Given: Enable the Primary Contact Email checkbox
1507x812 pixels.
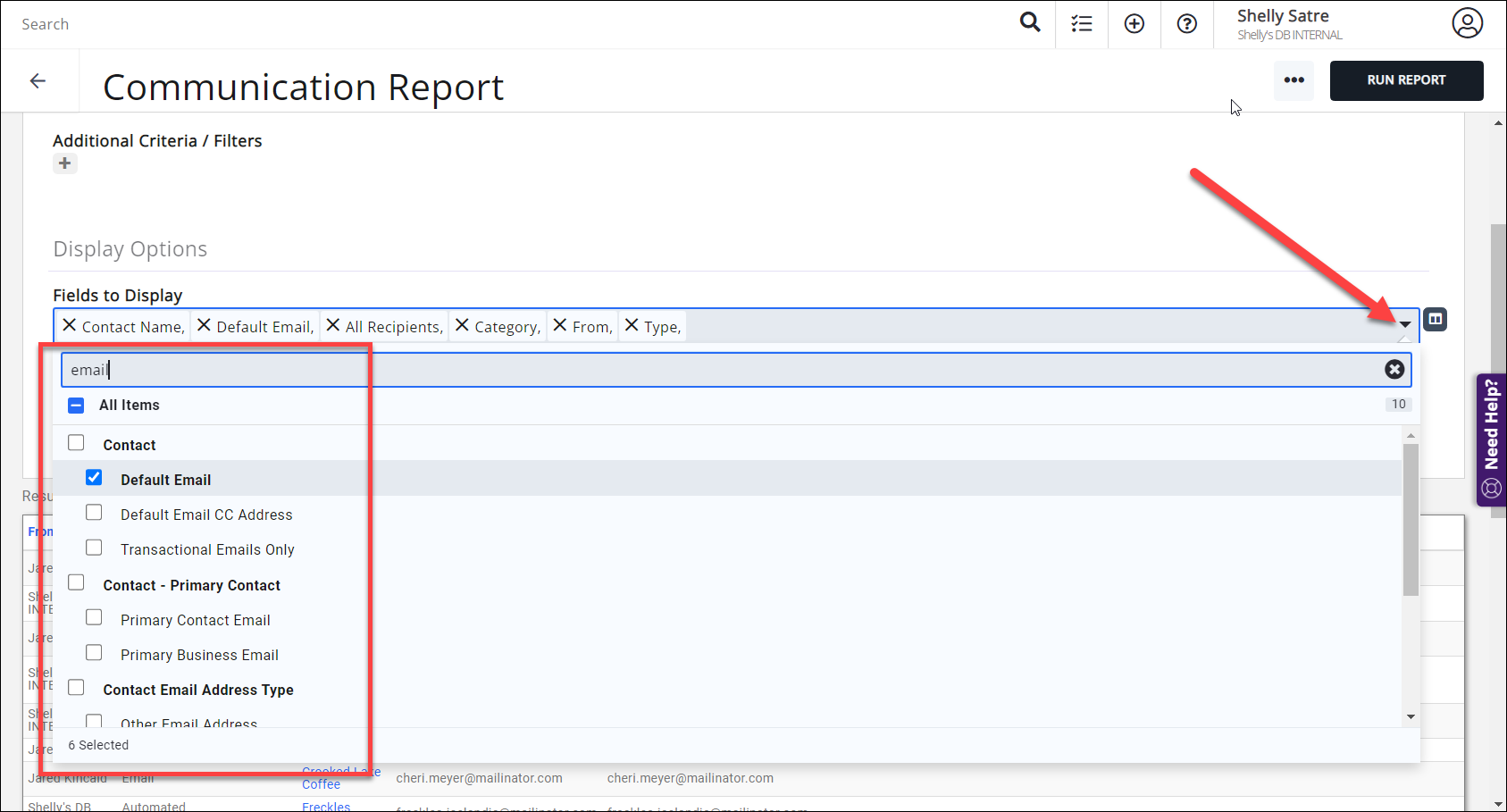Looking at the screenshot, I should 94,616.
